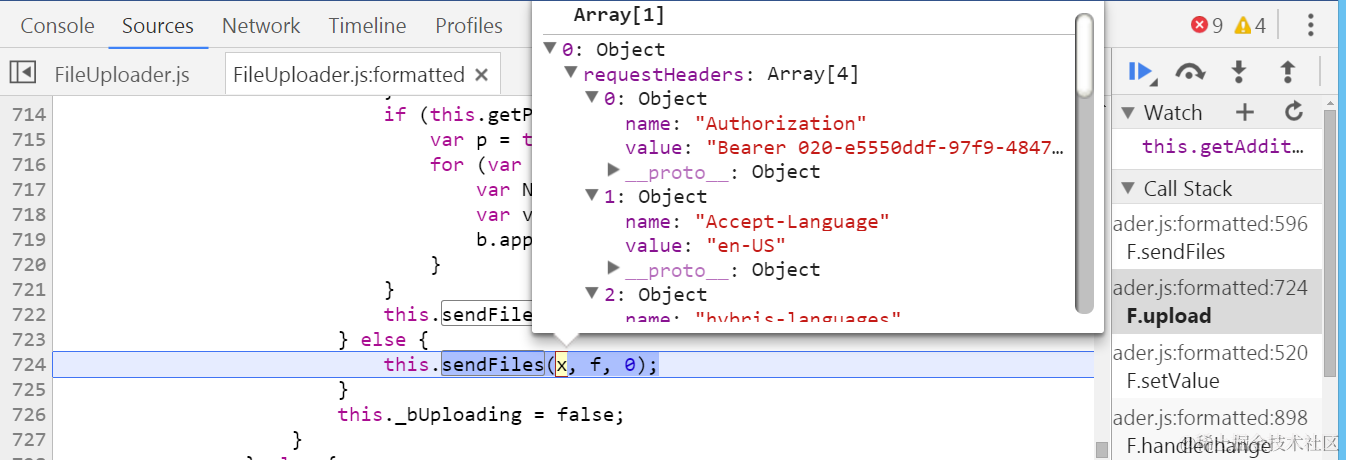The height and width of the screenshot is (460, 1346).
Task: Select the F.sendFiles call stack frame
Action: click(x=1216, y=238)
